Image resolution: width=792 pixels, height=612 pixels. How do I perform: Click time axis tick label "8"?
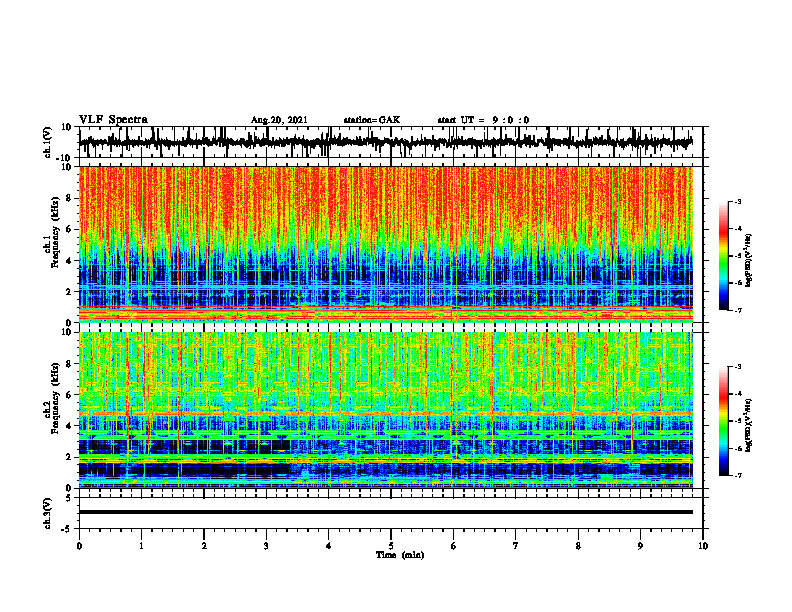[578, 546]
